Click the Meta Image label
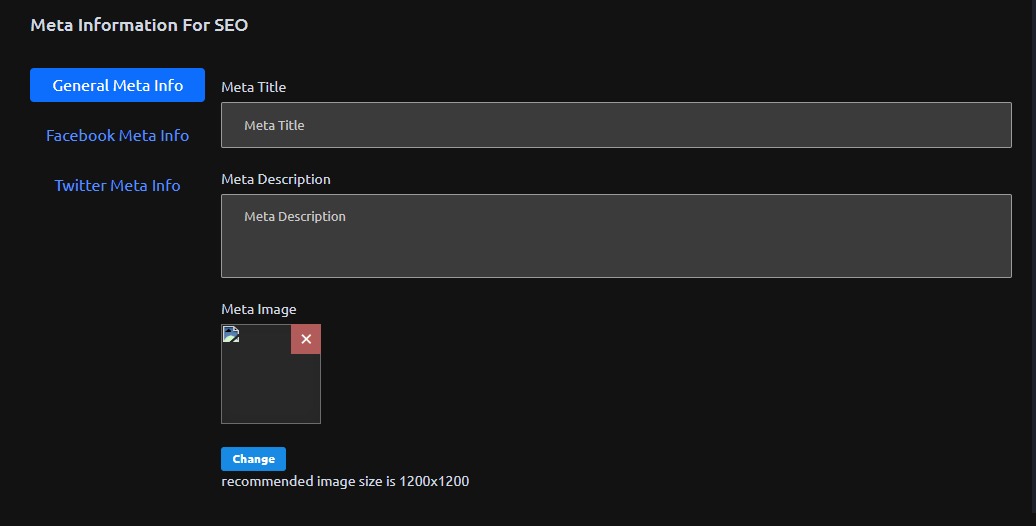Screen dimensions: 1036x526 coord(258,309)
